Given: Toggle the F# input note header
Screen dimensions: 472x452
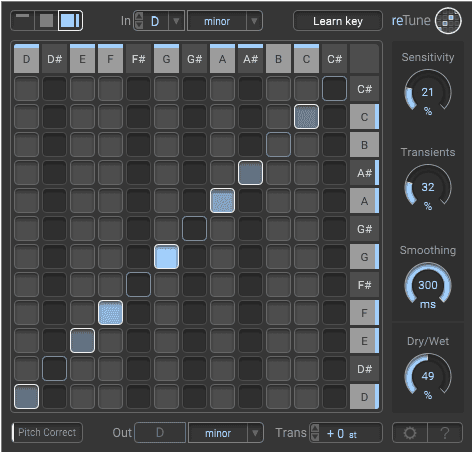Looking at the screenshot, I should pos(138,59).
